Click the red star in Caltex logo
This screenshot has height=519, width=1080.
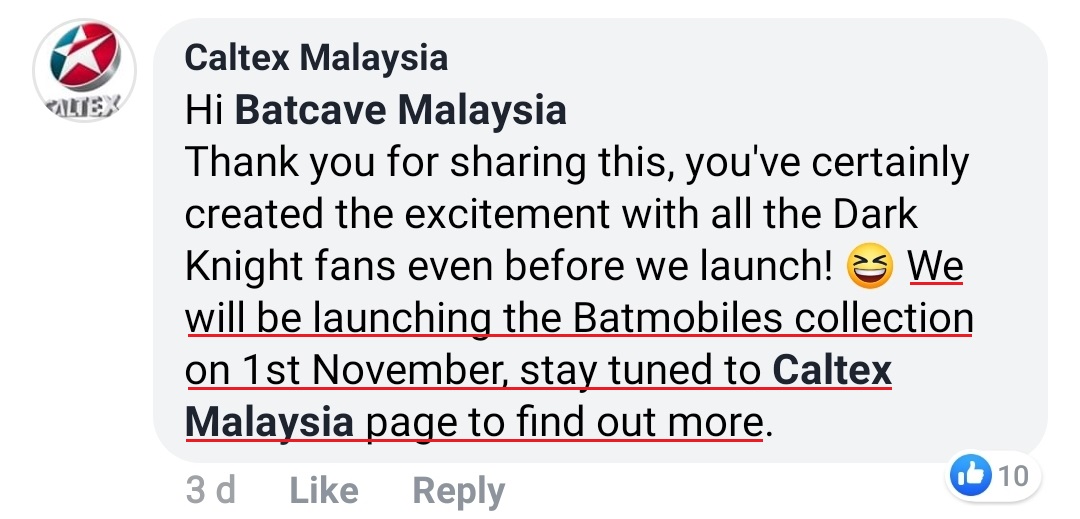click(x=77, y=58)
